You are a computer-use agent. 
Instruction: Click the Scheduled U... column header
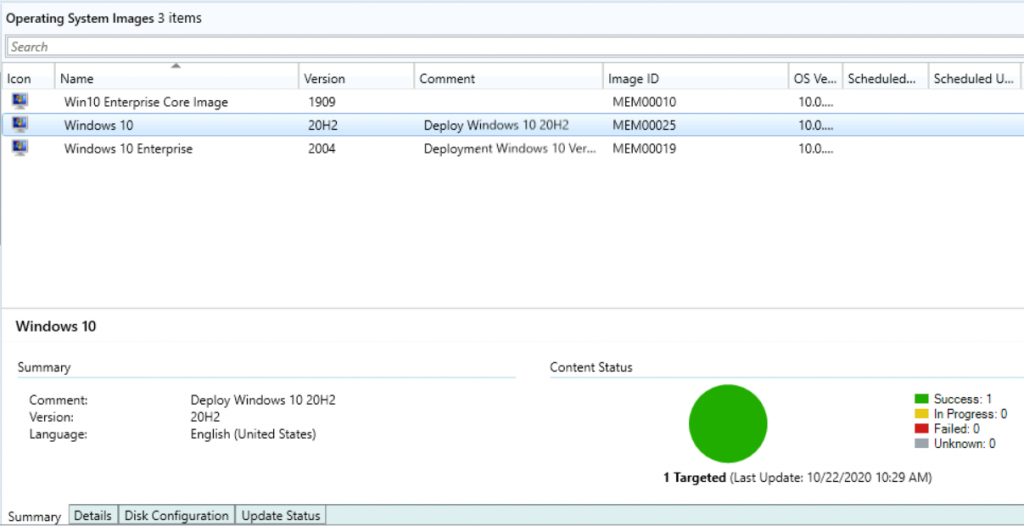click(974, 78)
